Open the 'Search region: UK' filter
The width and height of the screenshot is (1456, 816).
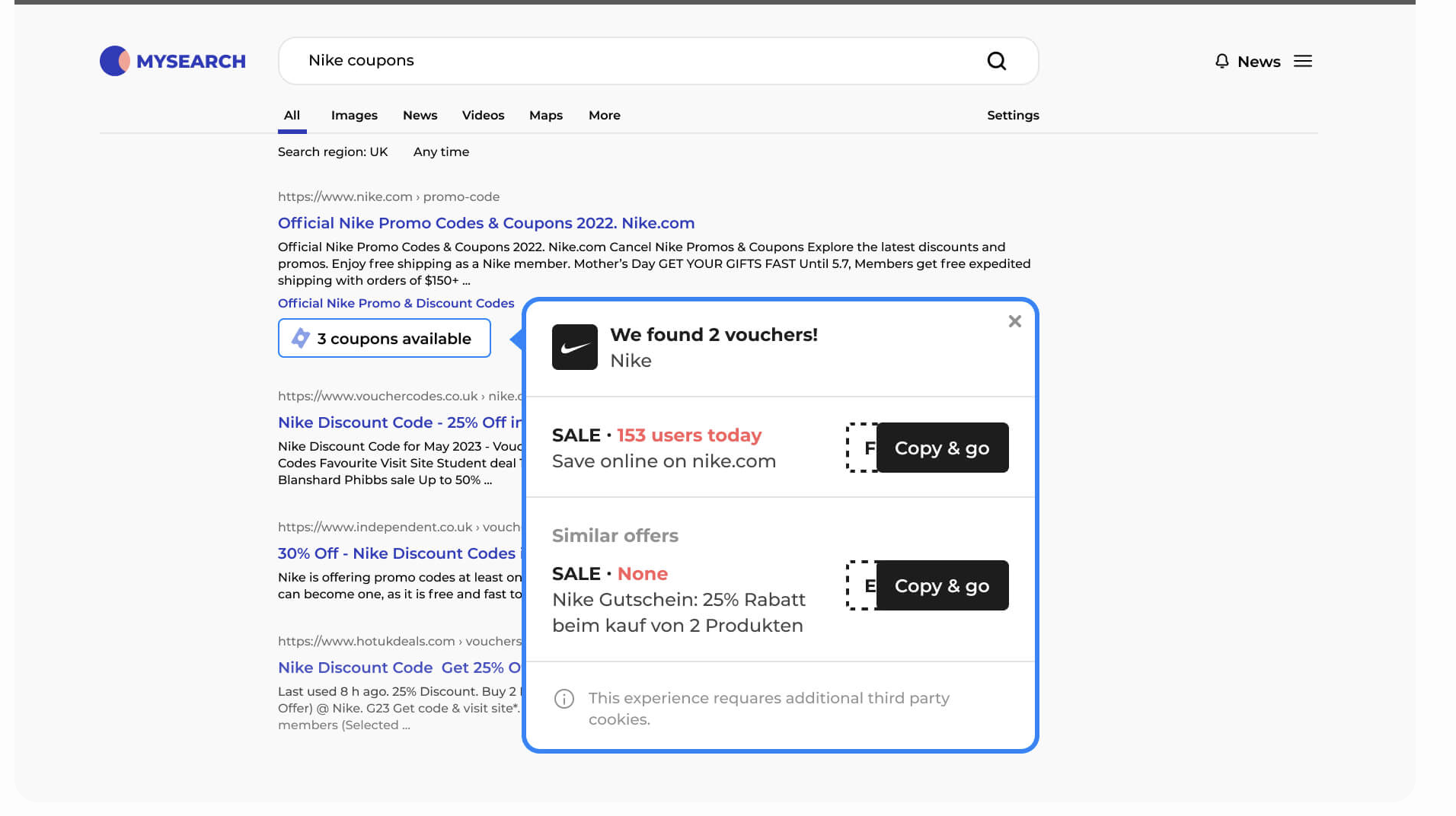pyautogui.click(x=333, y=151)
